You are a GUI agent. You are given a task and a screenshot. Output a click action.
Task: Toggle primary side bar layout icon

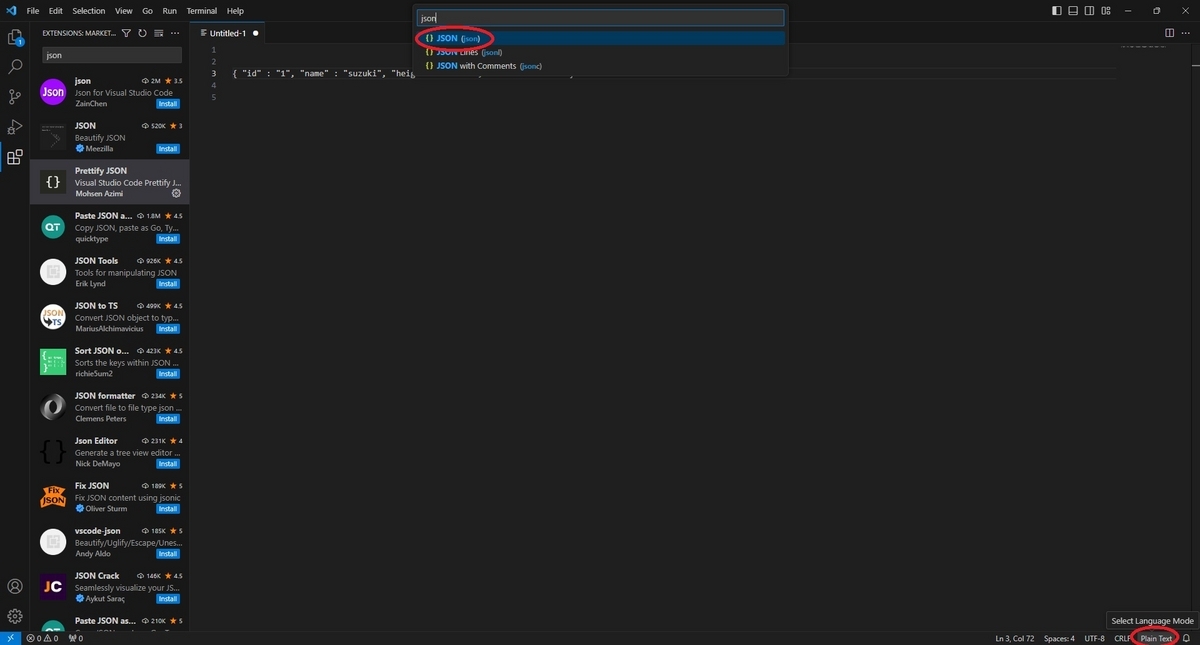click(x=1058, y=10)
